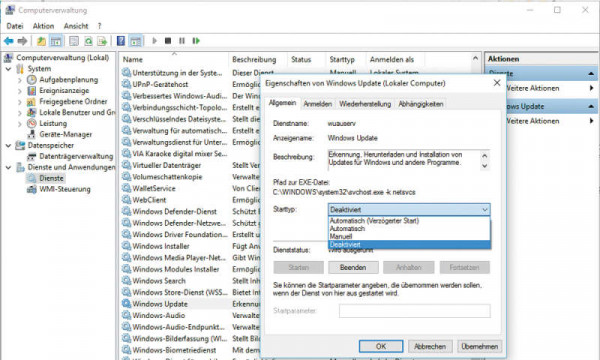Click the Stop service square icon
Screen dimensions: 600x360
coord(168,41)
